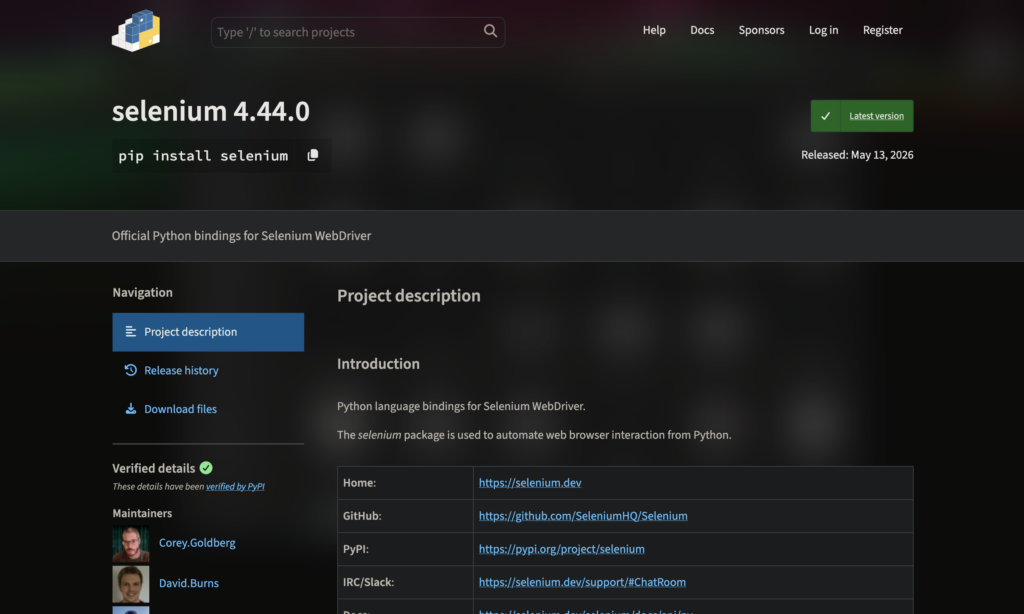Screen dimensions: 1024x614
Task: Click the 'Verified details' heading
Action: pyautogui.click(x=153, y=468)
